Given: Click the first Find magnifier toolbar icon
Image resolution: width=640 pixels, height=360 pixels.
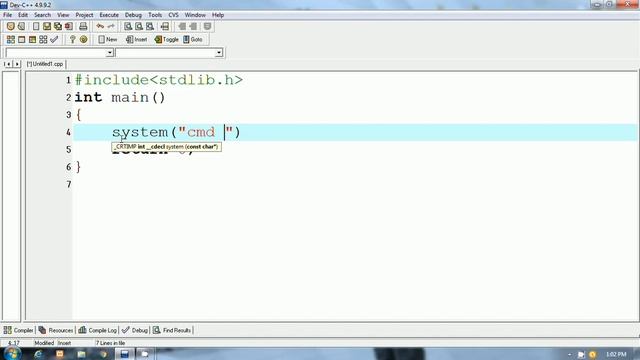Looking at the screenshot, I should [128, 26].
